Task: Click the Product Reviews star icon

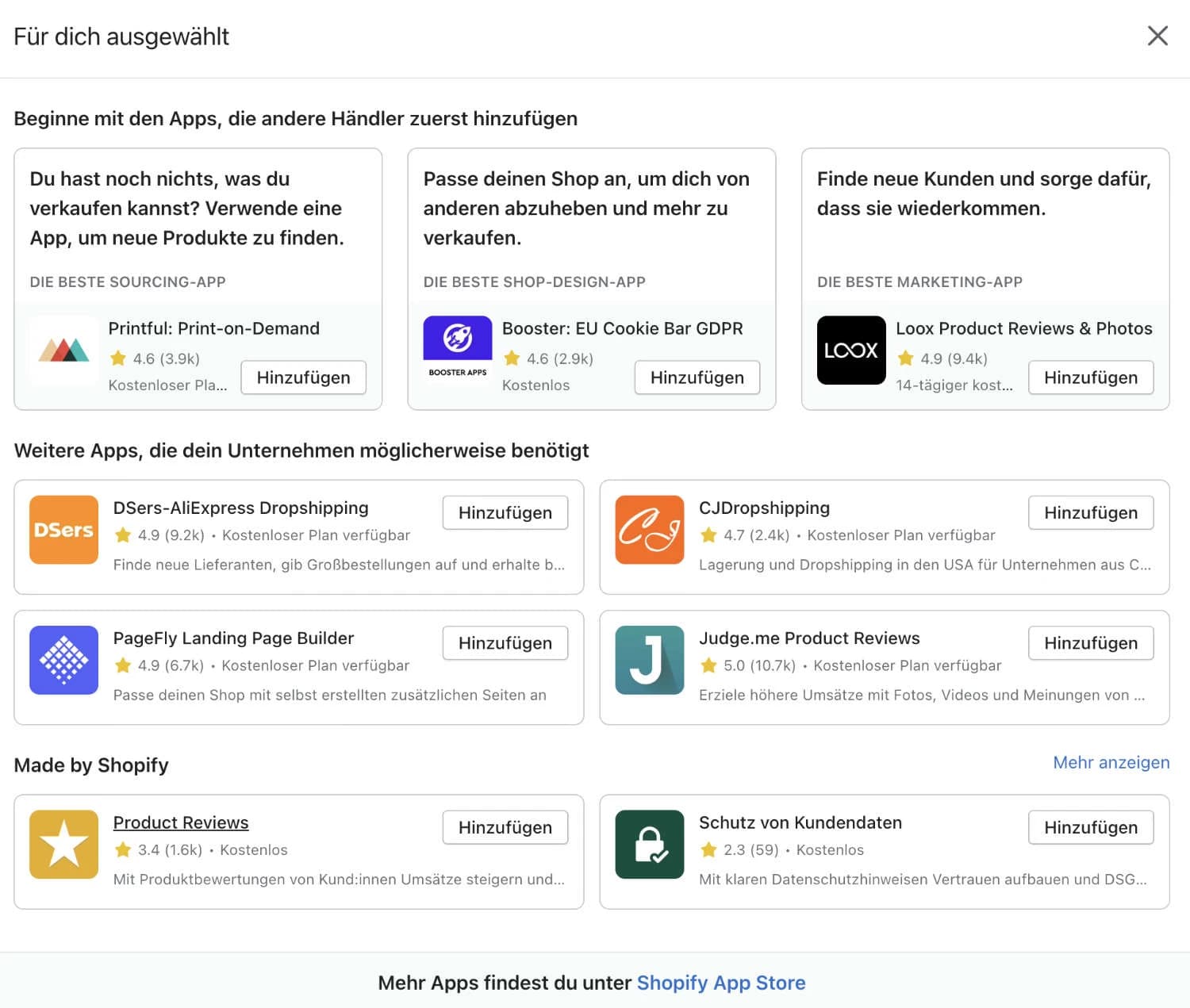Action: (x=63, y=844)
